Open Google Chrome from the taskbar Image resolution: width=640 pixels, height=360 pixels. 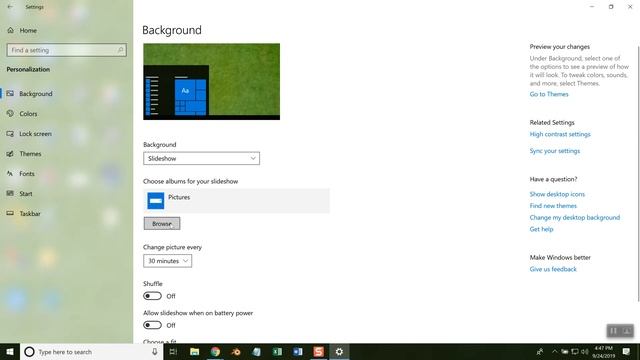point(215,352)
